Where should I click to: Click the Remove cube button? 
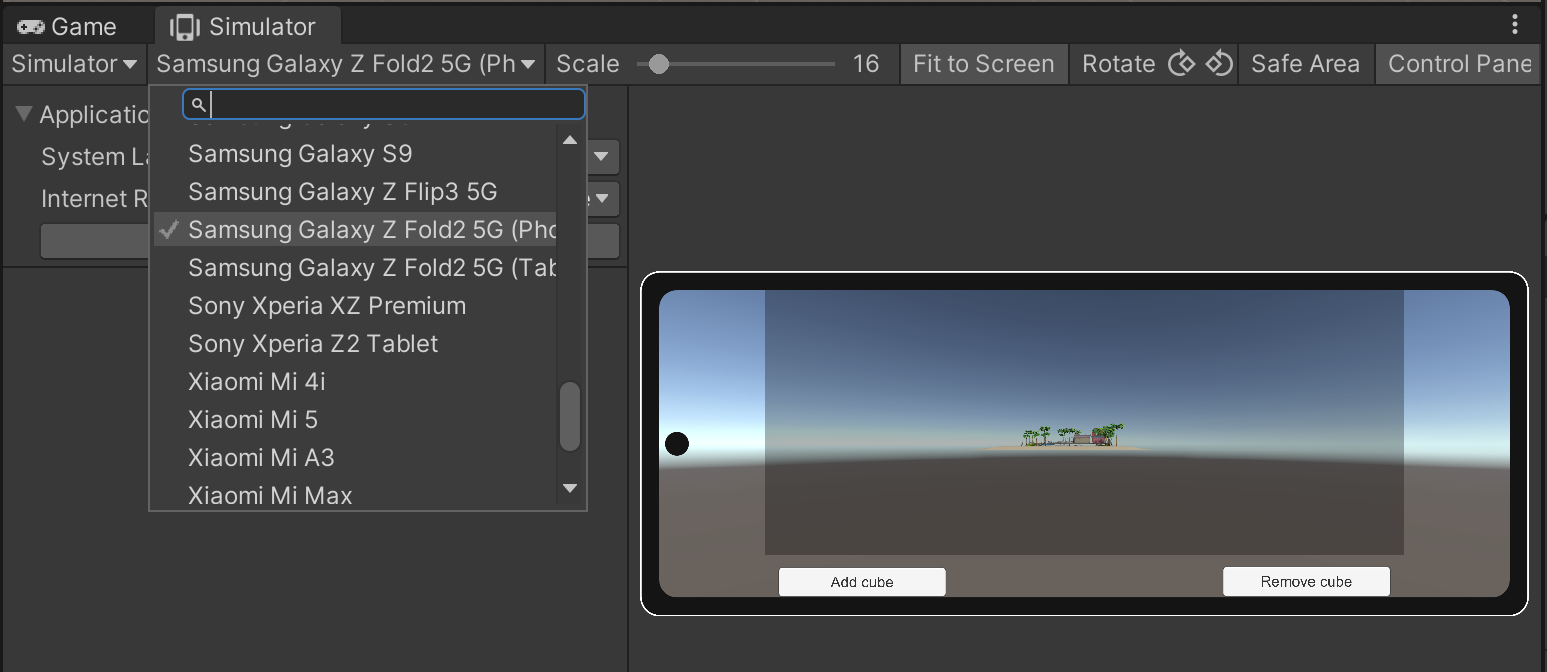(x=1306, y=582)
